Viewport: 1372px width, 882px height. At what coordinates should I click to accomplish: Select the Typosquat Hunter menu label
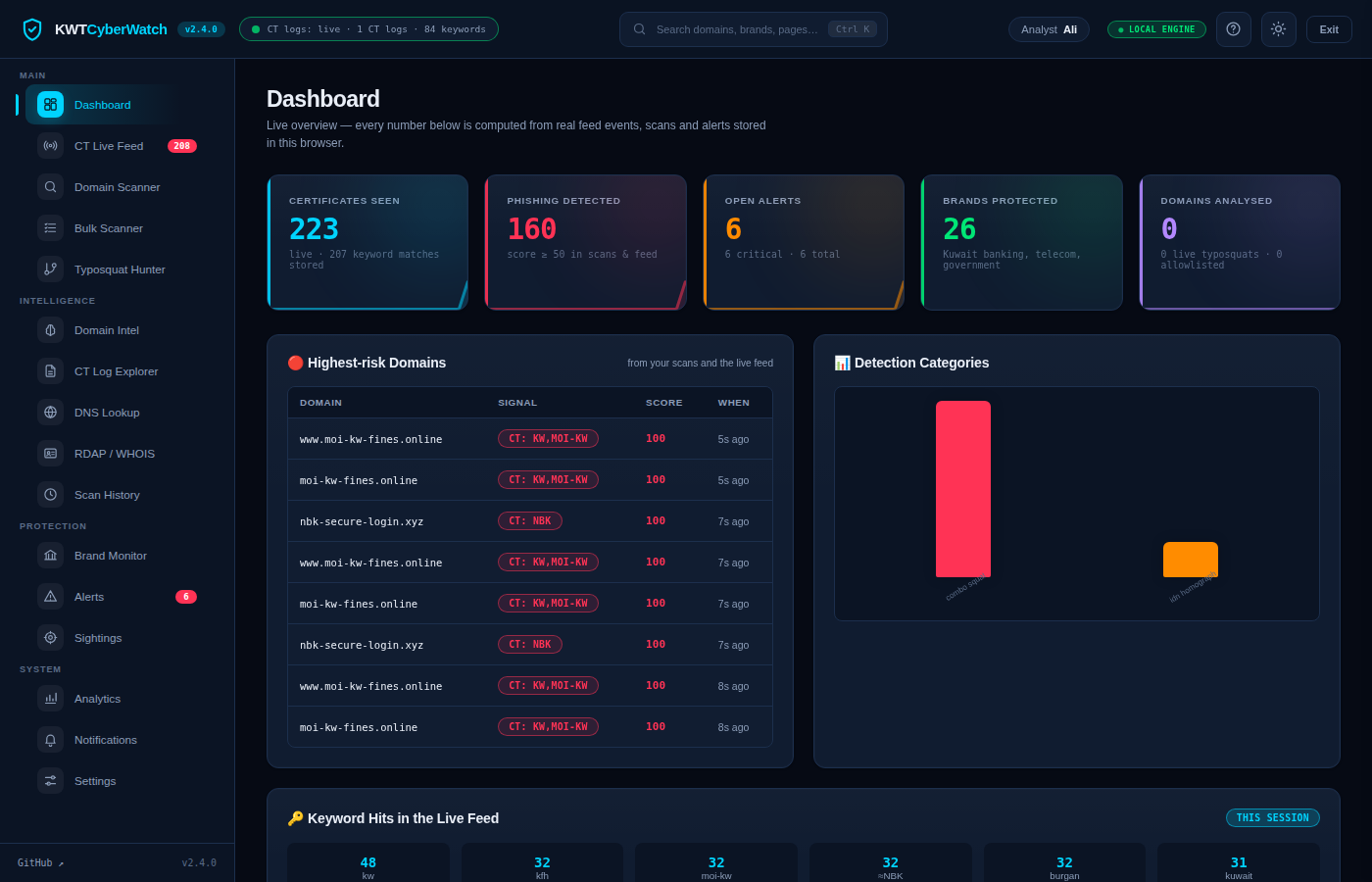point(120,269)
